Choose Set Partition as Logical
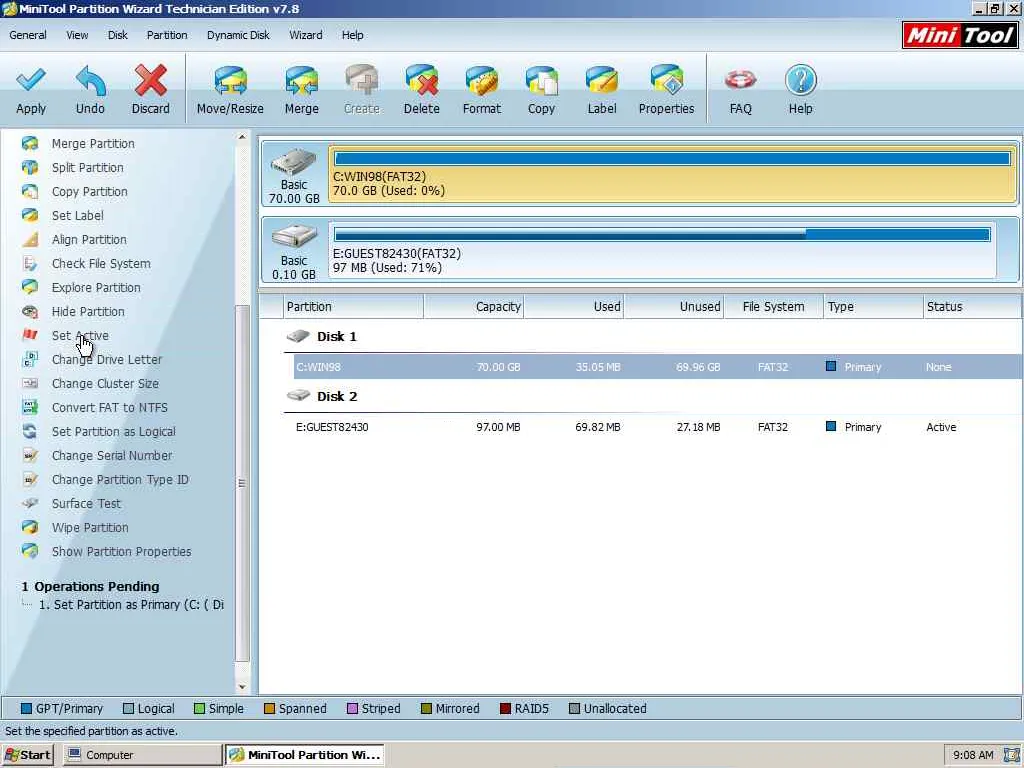The width and height of the screenshot is (1024, 768). point(113,432)
